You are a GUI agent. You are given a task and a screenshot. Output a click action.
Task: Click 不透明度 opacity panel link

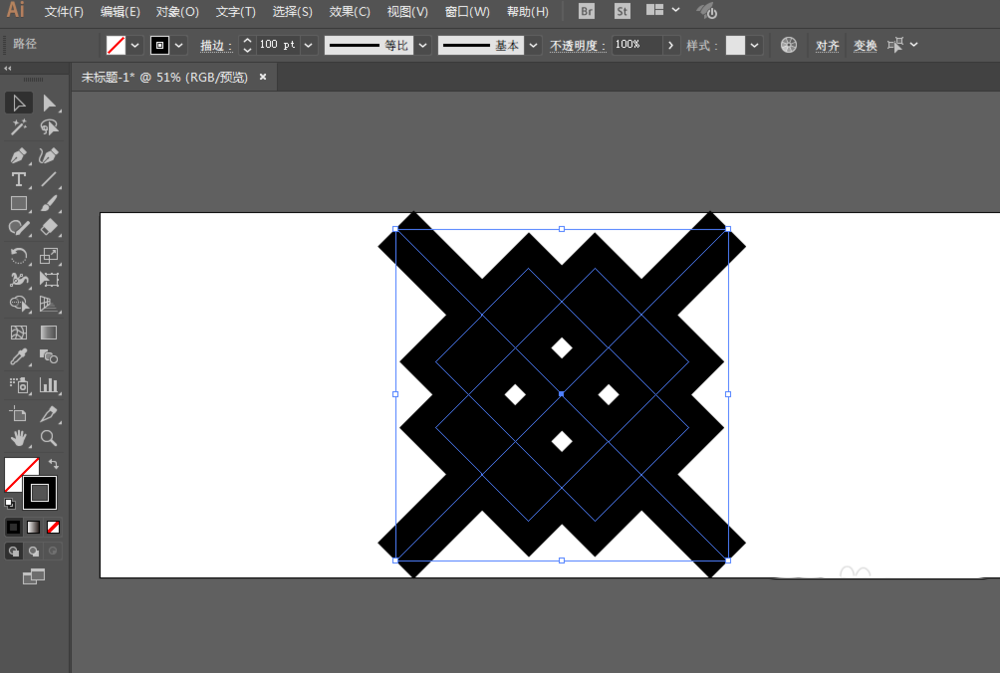click(577, 45)
